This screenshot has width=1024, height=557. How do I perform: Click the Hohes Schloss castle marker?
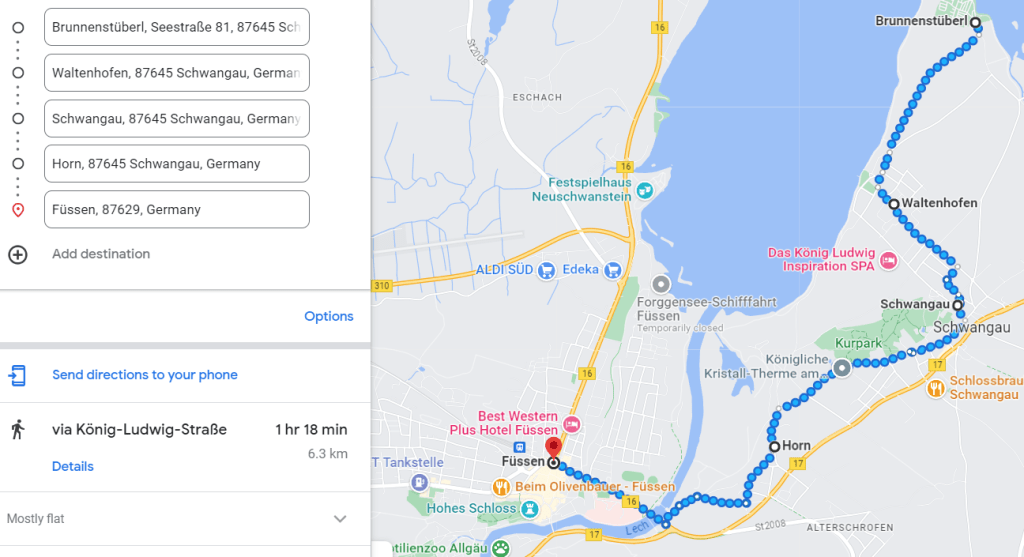[x=530, y=509]
